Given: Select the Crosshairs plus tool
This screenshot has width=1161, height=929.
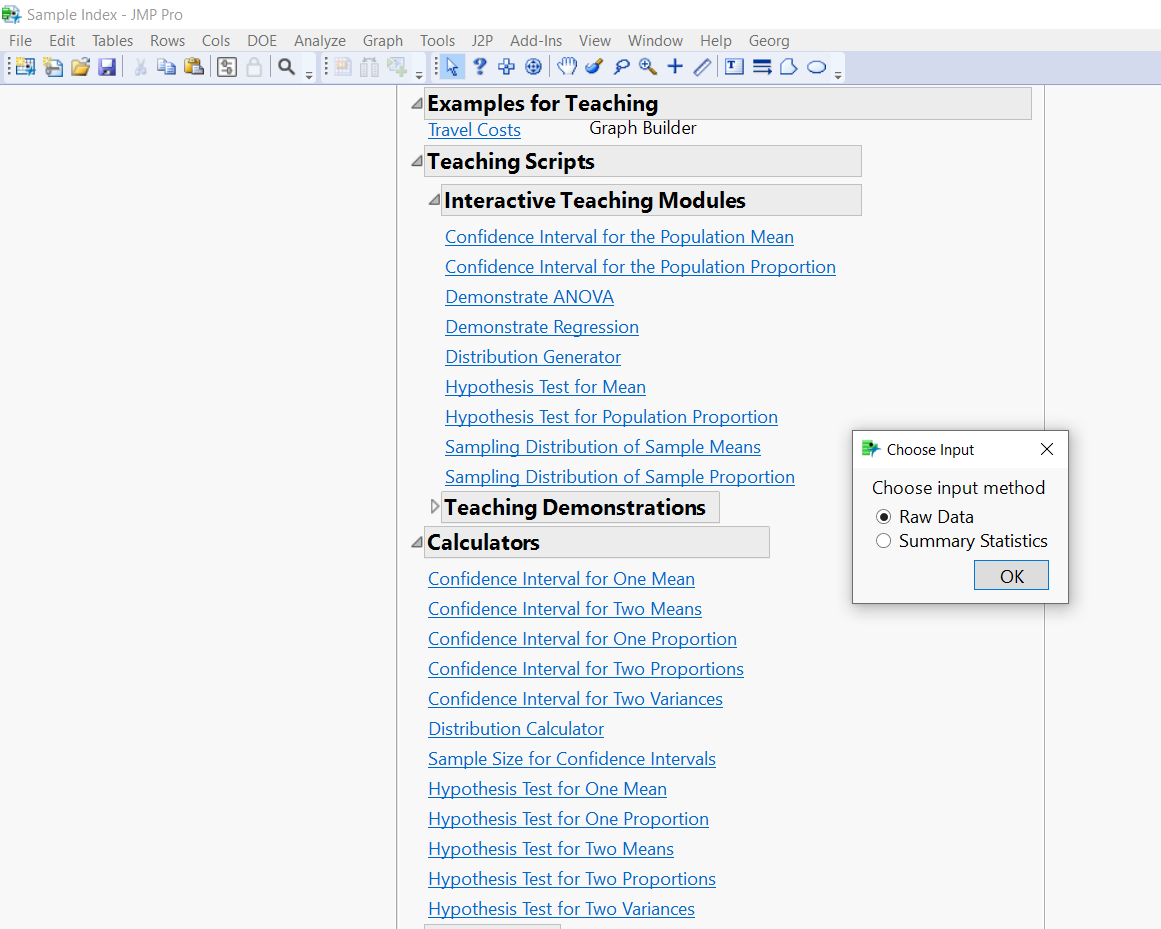Looking at the screenshot, I should click(675, 67).
